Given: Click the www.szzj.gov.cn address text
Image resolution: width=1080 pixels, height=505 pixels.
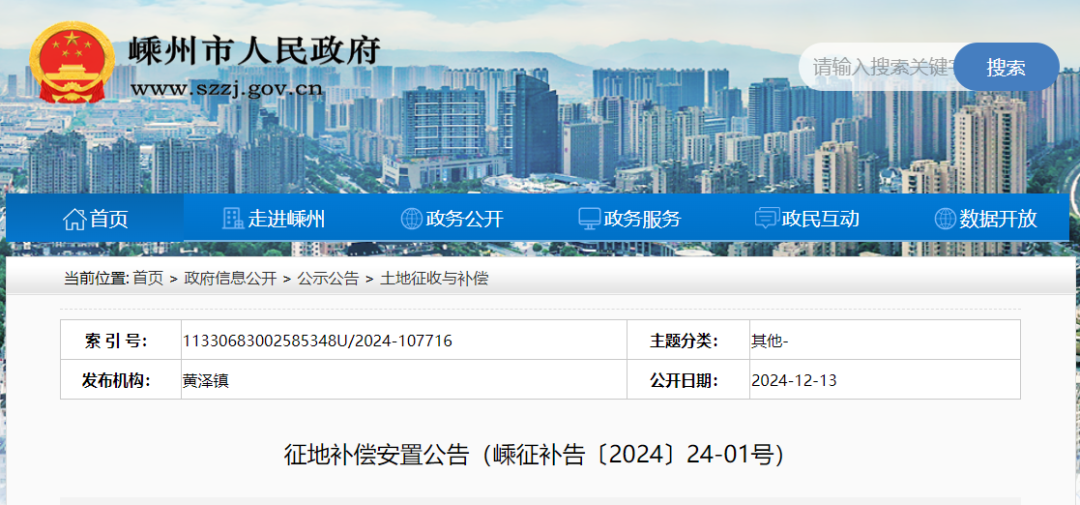Looking at the screenshot, I should coord(227,89).
